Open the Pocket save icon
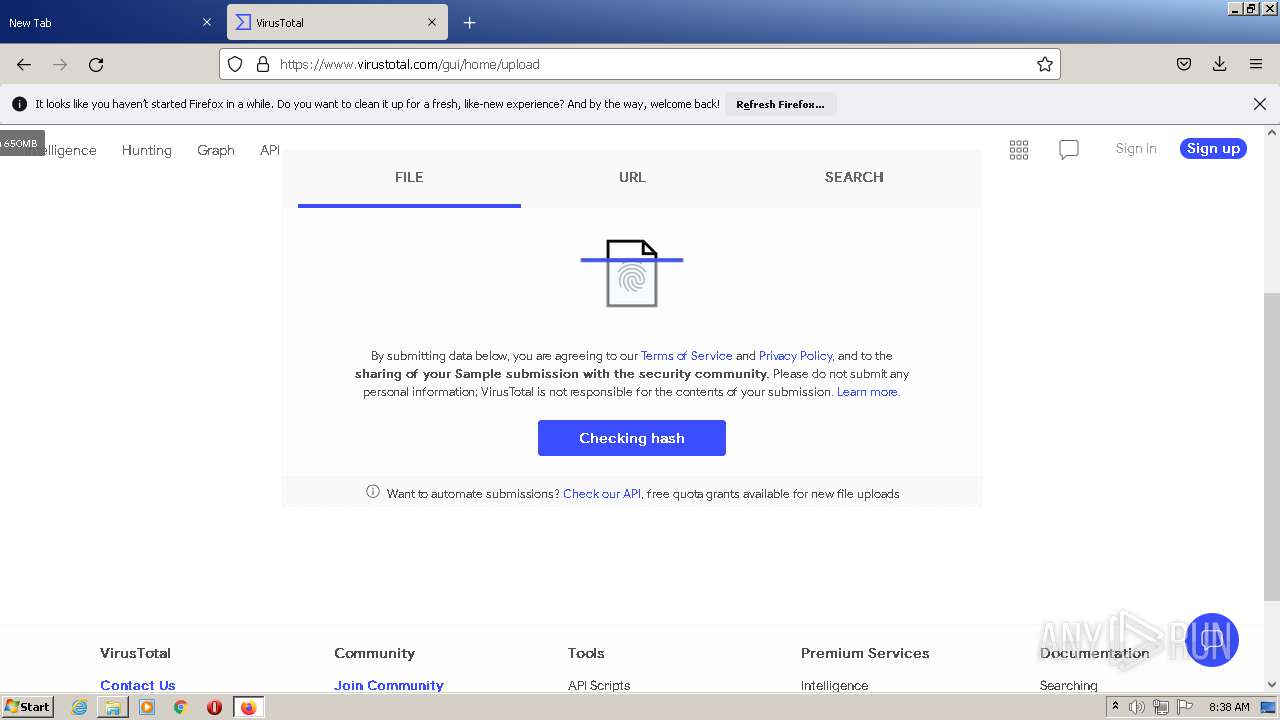This screenshot has width=1280, height=720. (1184, 64)
